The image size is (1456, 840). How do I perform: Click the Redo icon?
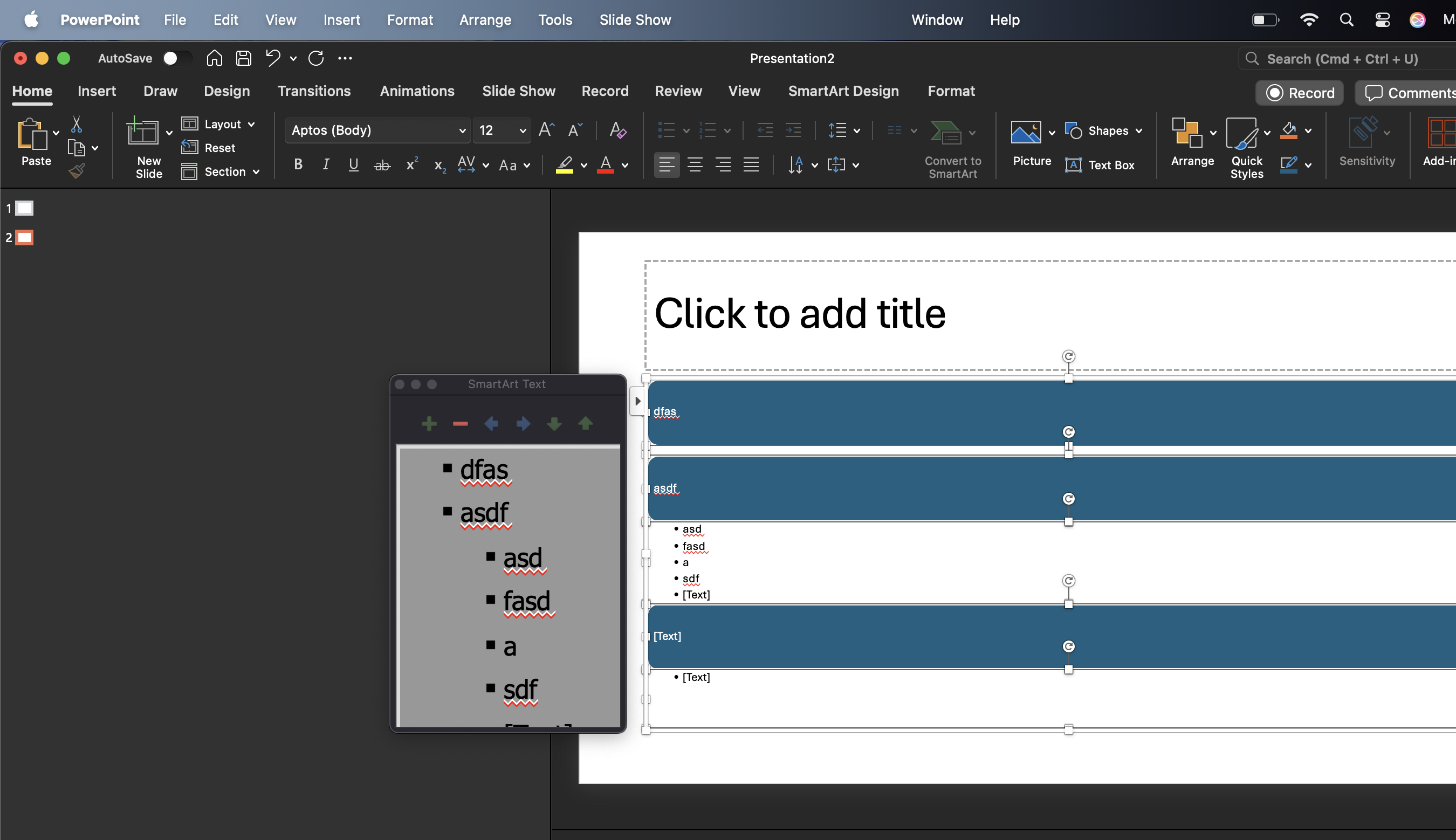click(316, 58)
